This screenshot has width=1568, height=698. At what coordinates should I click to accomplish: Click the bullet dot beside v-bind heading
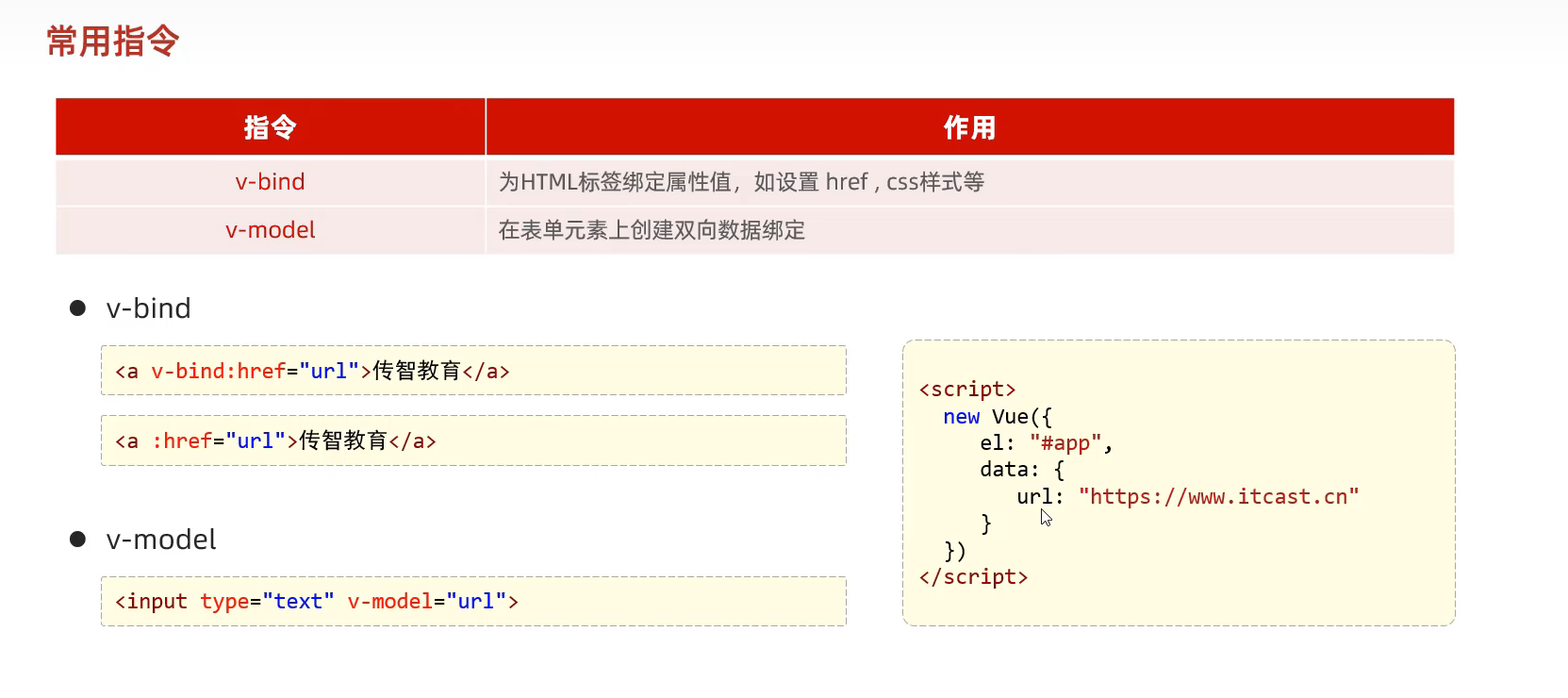click(78, 308)
